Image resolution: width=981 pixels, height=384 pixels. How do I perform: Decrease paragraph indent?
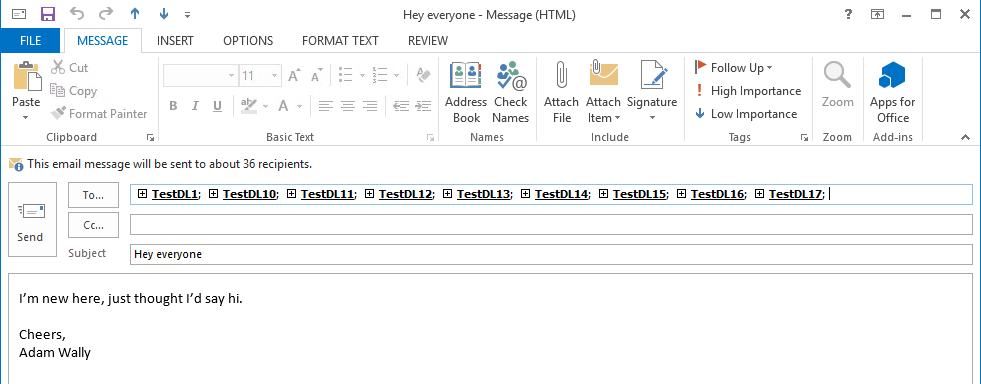click(401, 106)
